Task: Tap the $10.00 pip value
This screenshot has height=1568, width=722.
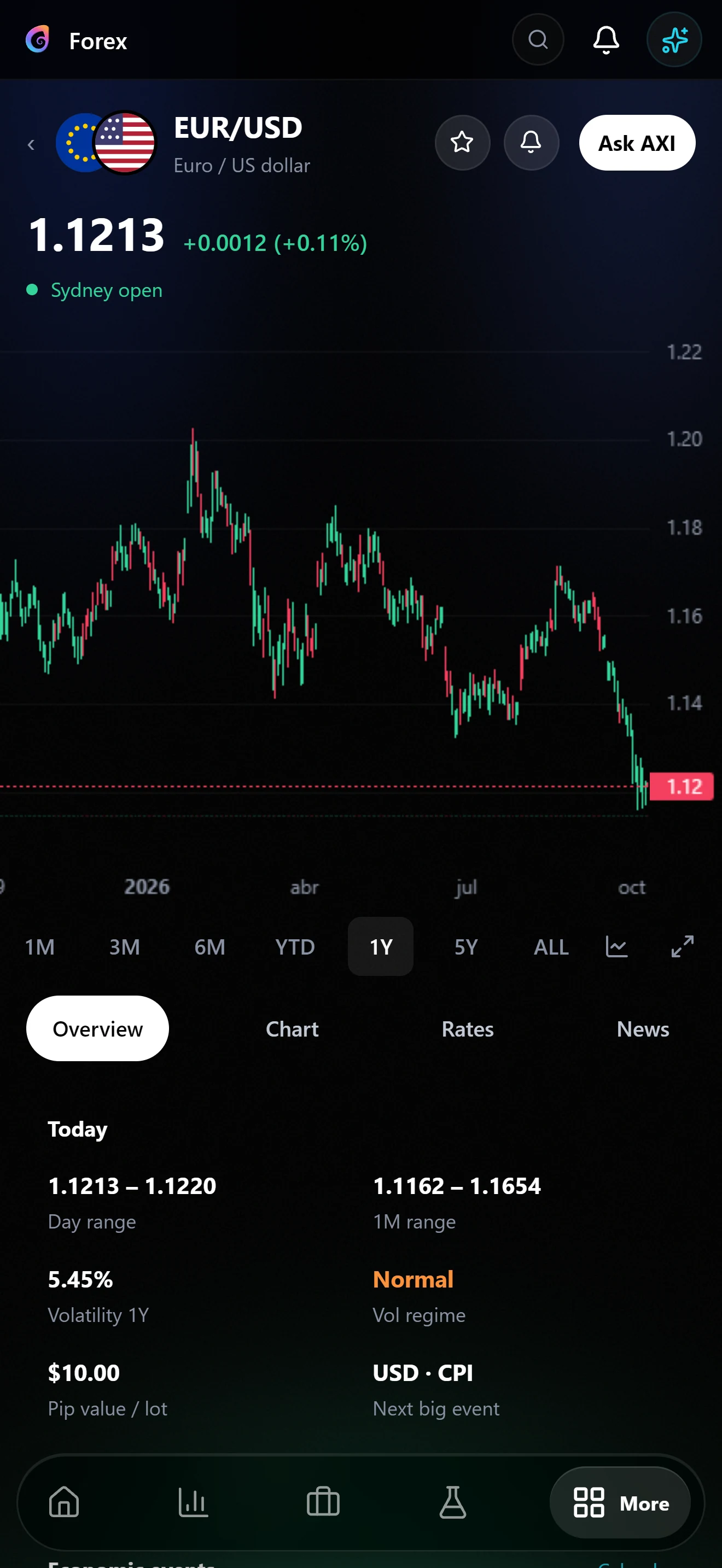Action: 84,1373
